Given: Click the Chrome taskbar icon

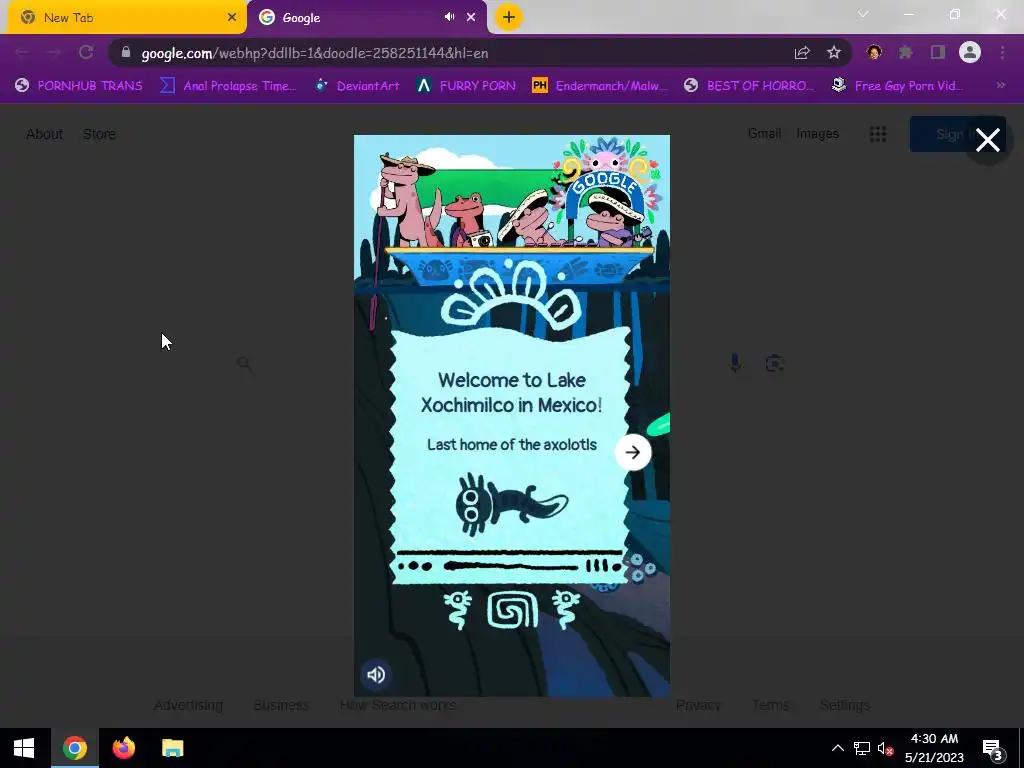Looking at the screenshot, I should coord(74,748).
